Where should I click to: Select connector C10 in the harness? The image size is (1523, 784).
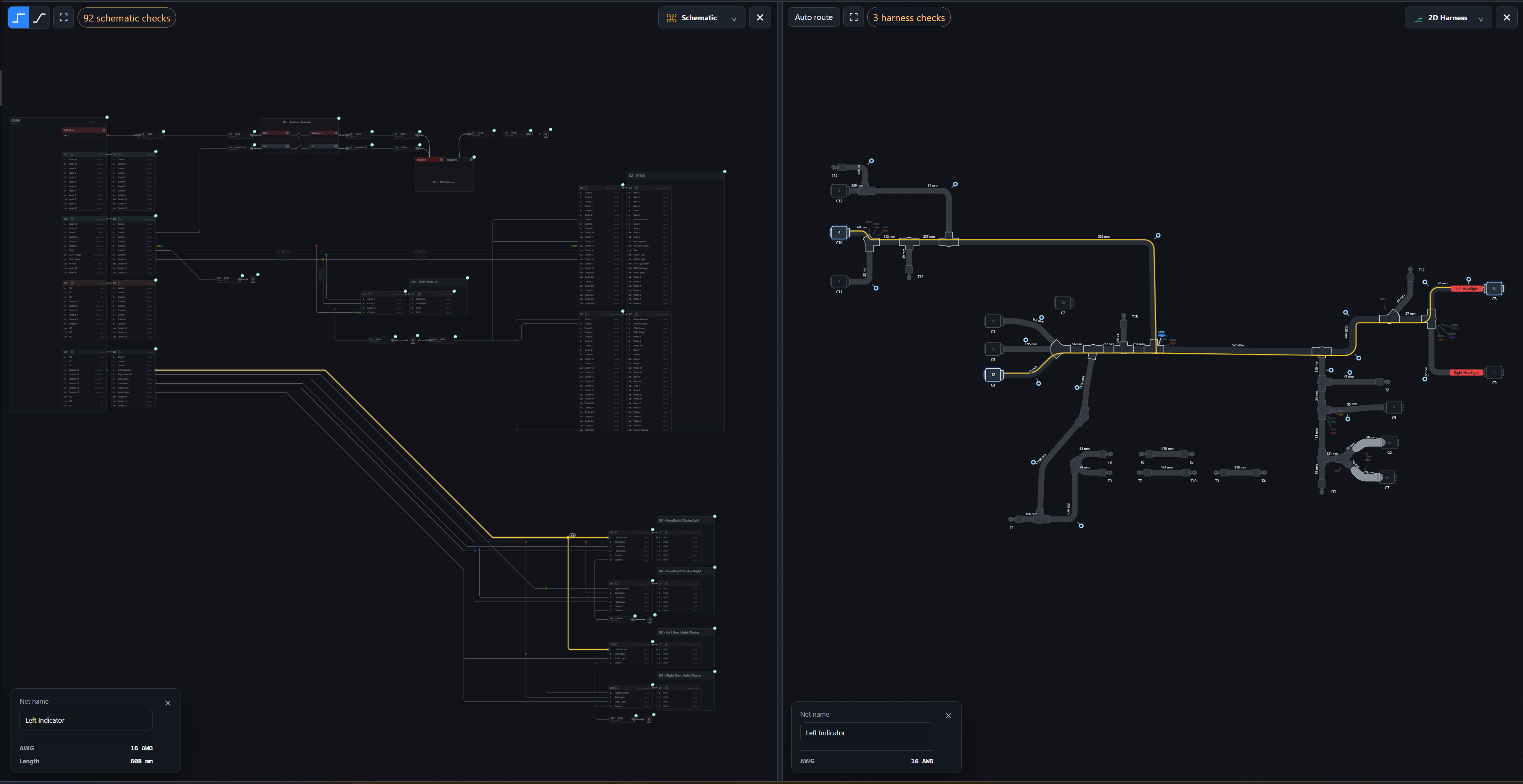point(839,232)
